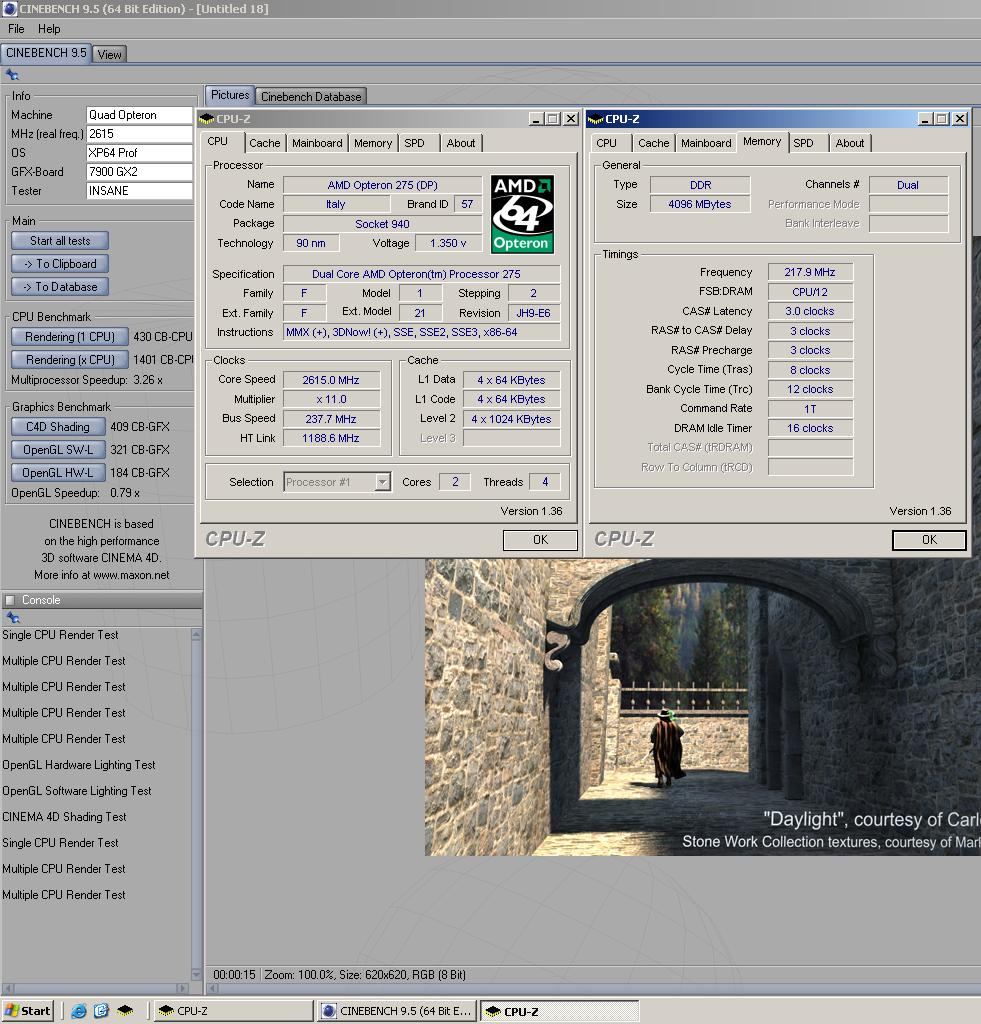The width and height of the screenshot is (981, 1024).
Task: Start the C4D Shading test
Action: pyautogui.click(x=58, y=427)
